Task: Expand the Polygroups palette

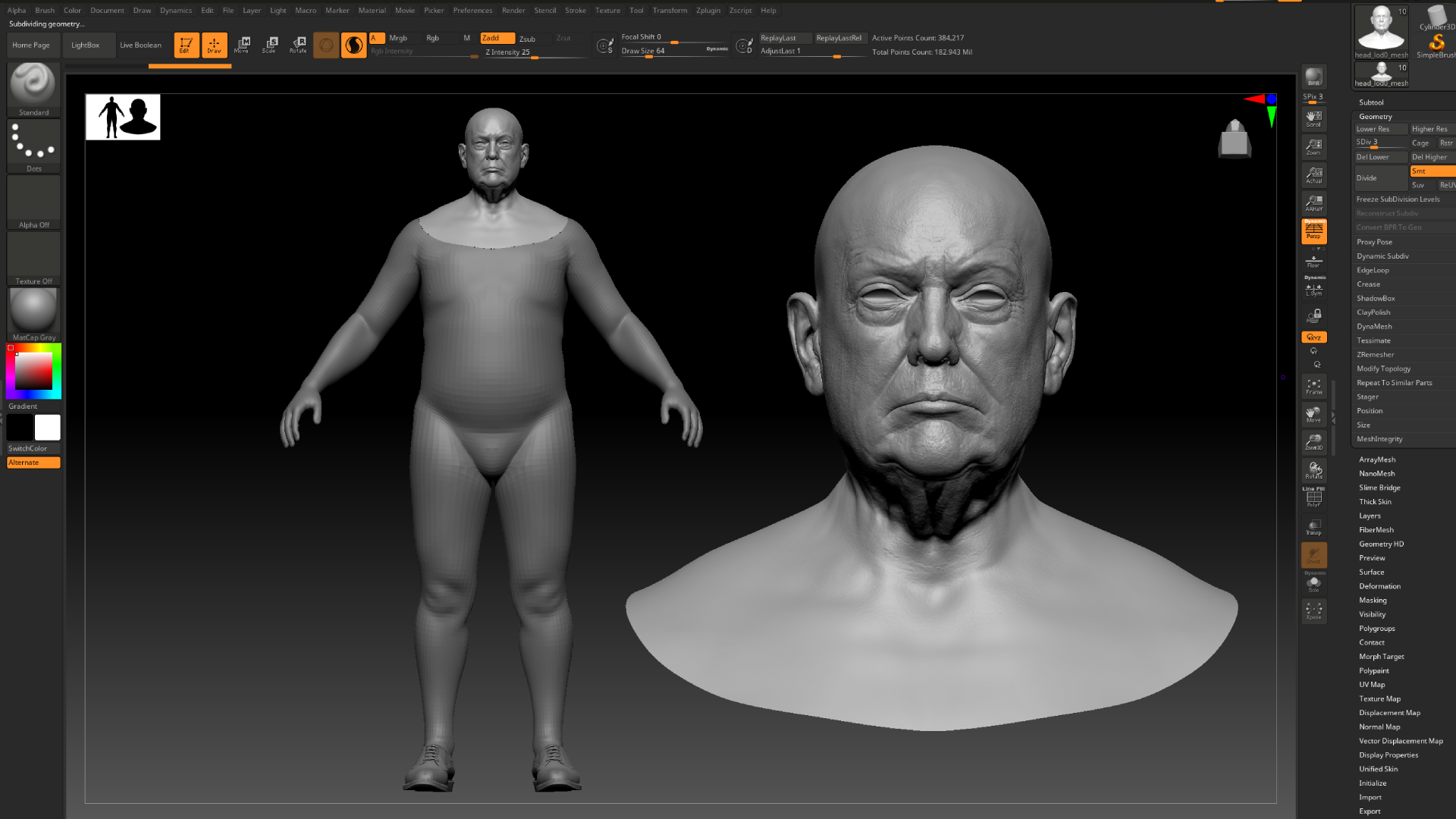Action: tap(1376, 629)
